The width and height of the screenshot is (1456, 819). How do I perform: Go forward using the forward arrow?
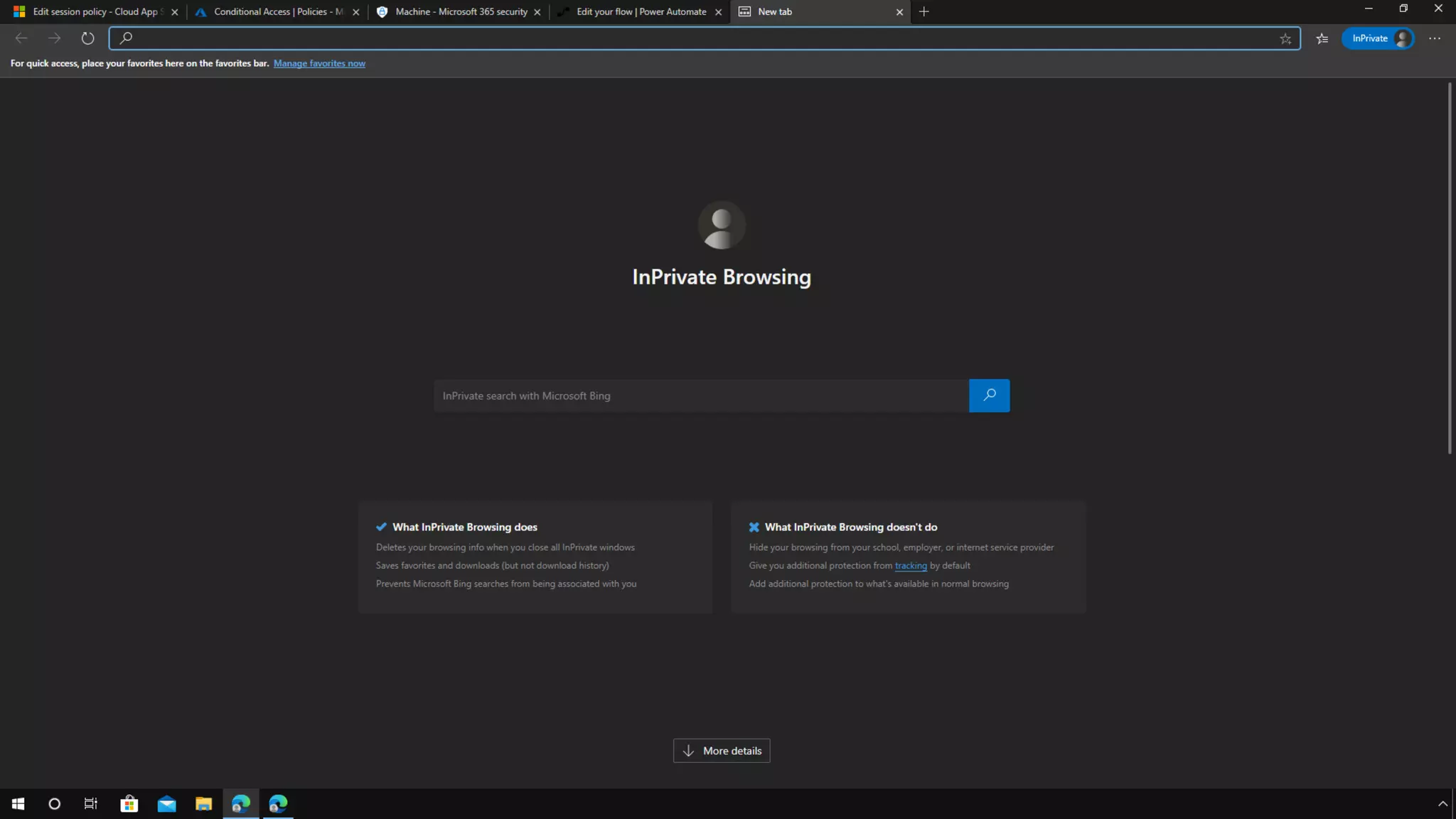[x=54, y=38]
